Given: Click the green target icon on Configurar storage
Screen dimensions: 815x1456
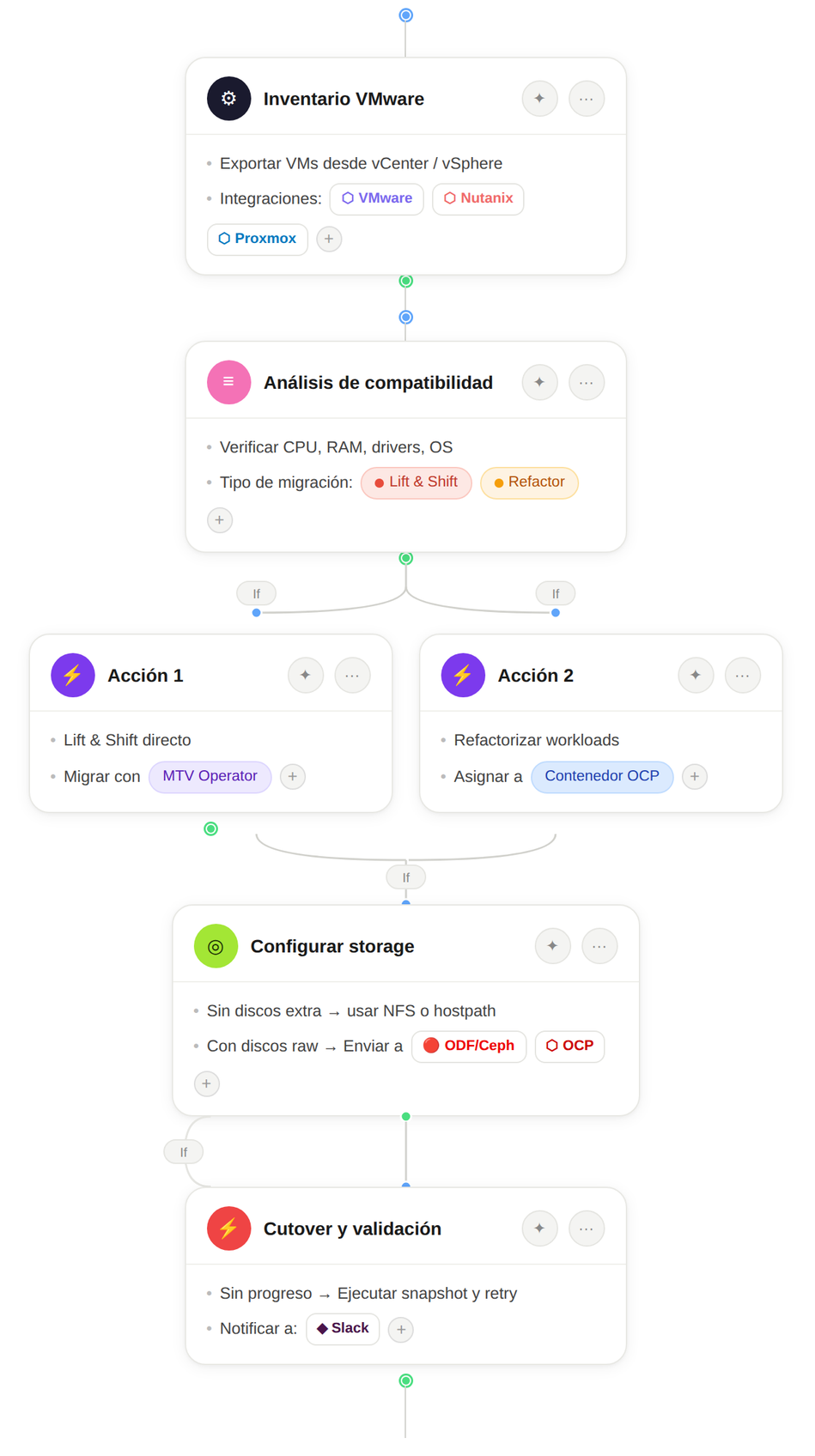Looking at the screenshot, I should pyautogui.click(x=216, y=946).
